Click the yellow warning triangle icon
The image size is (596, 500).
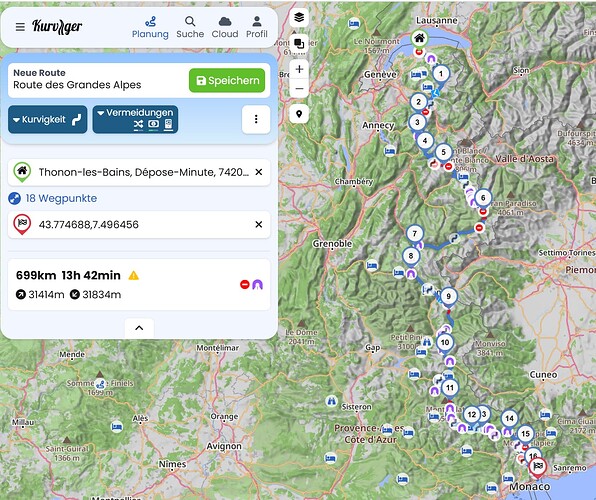point(133,275)
